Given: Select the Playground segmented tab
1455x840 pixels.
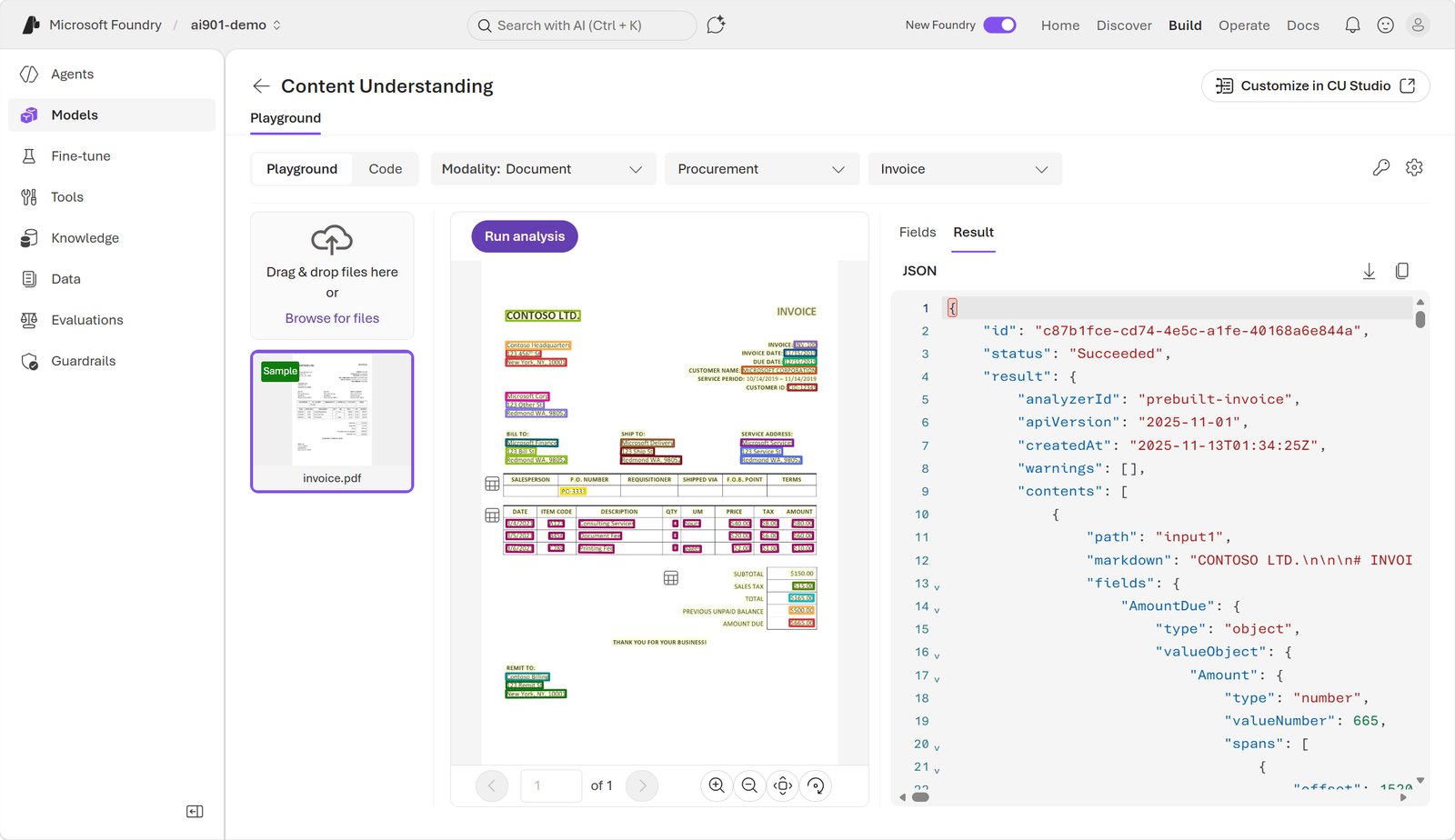Looking at the screenshot, I should 302,169.
